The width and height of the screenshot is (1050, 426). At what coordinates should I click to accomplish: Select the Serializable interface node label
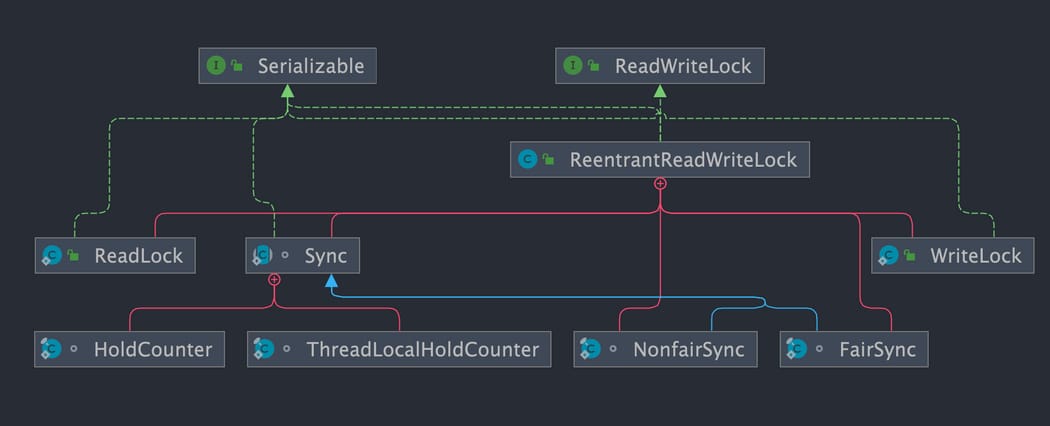(x=311, y=66)
